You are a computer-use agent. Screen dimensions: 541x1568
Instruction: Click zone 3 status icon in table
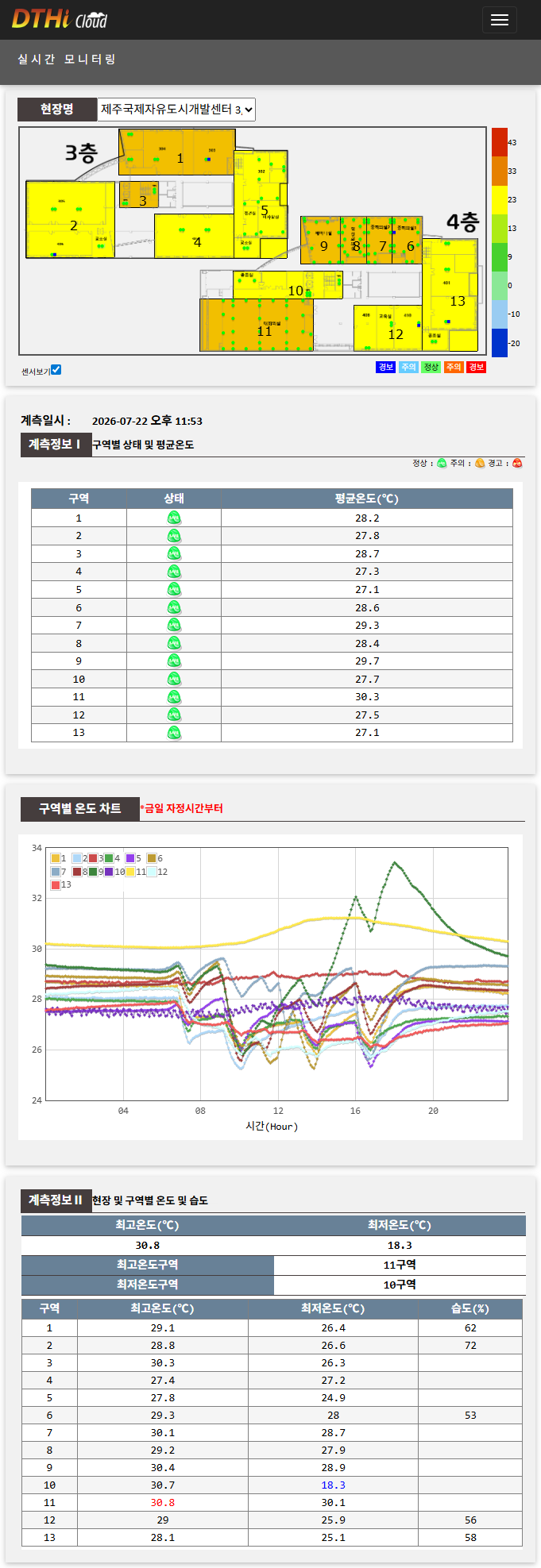(x=174, y=554)
